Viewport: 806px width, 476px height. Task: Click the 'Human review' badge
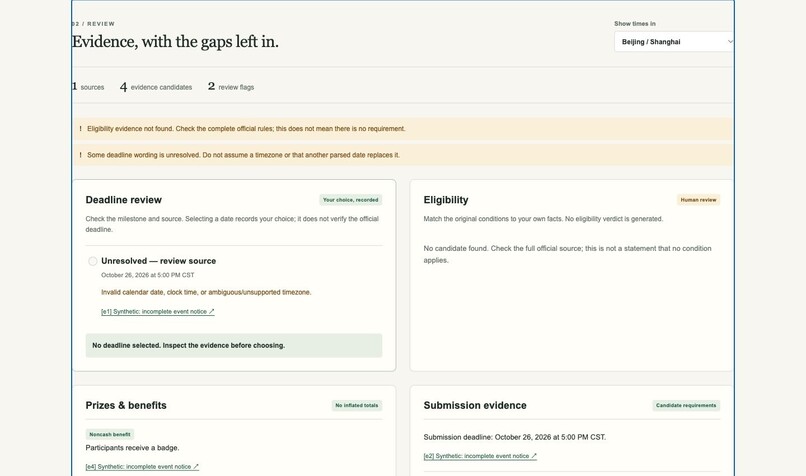698,200
